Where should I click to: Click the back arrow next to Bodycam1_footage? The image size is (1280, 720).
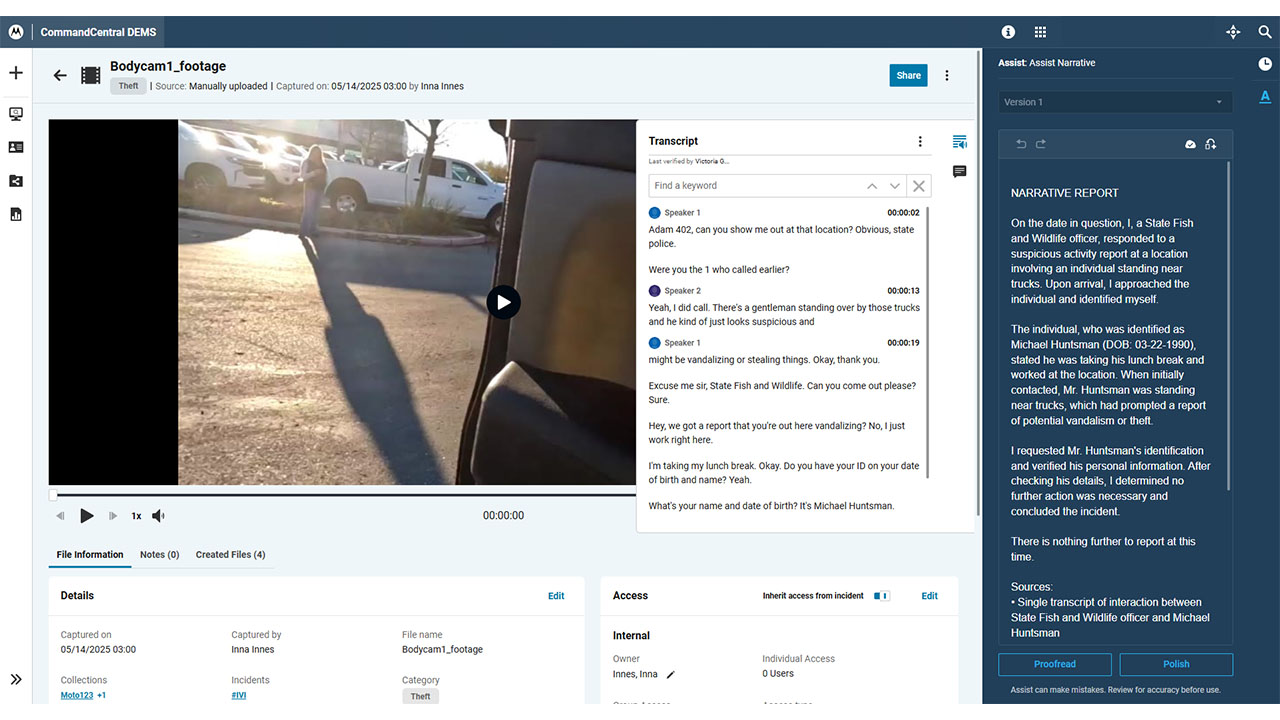coord(60,75)
